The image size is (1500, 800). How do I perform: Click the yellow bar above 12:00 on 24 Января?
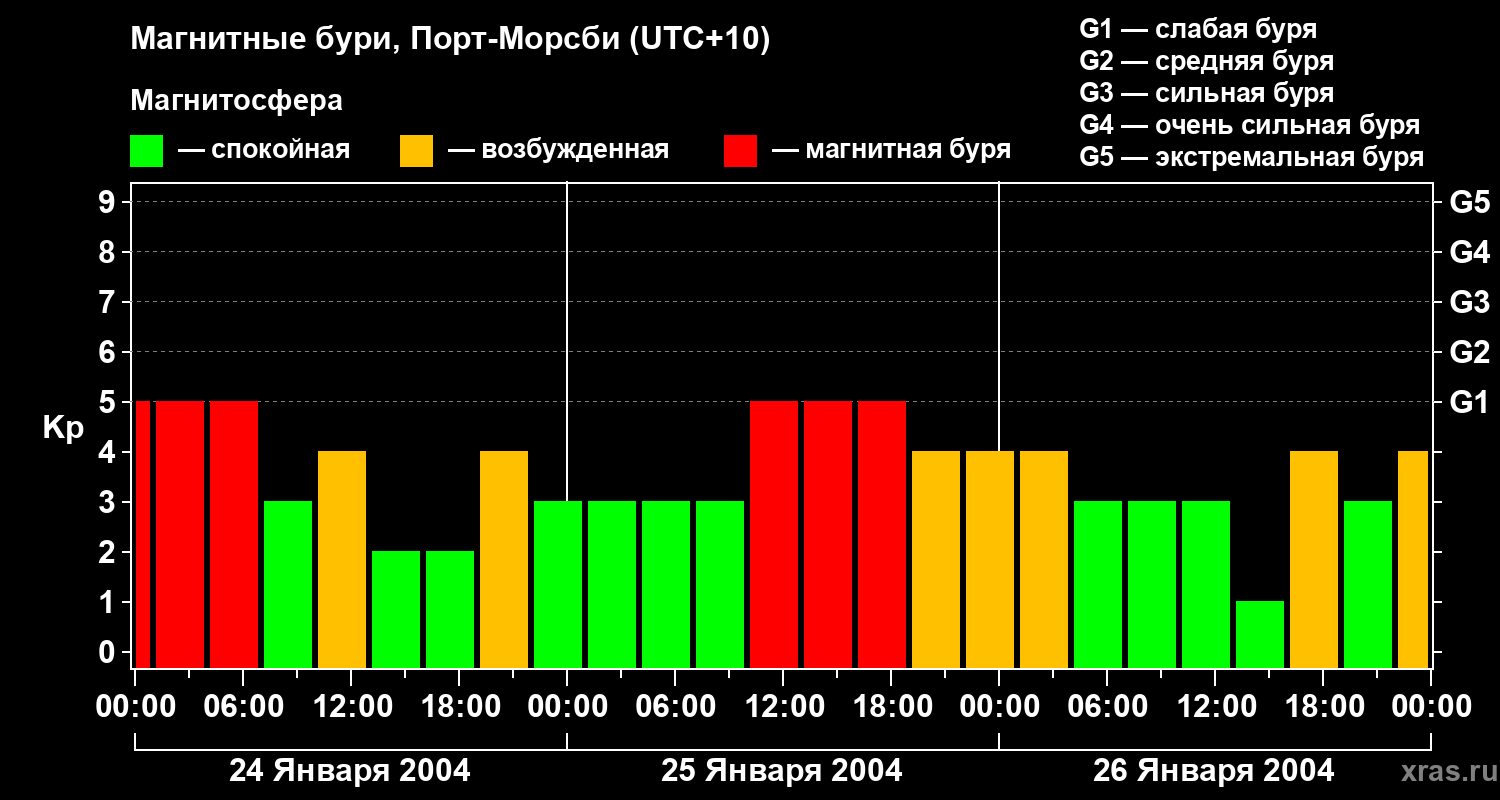click(342, 559)
